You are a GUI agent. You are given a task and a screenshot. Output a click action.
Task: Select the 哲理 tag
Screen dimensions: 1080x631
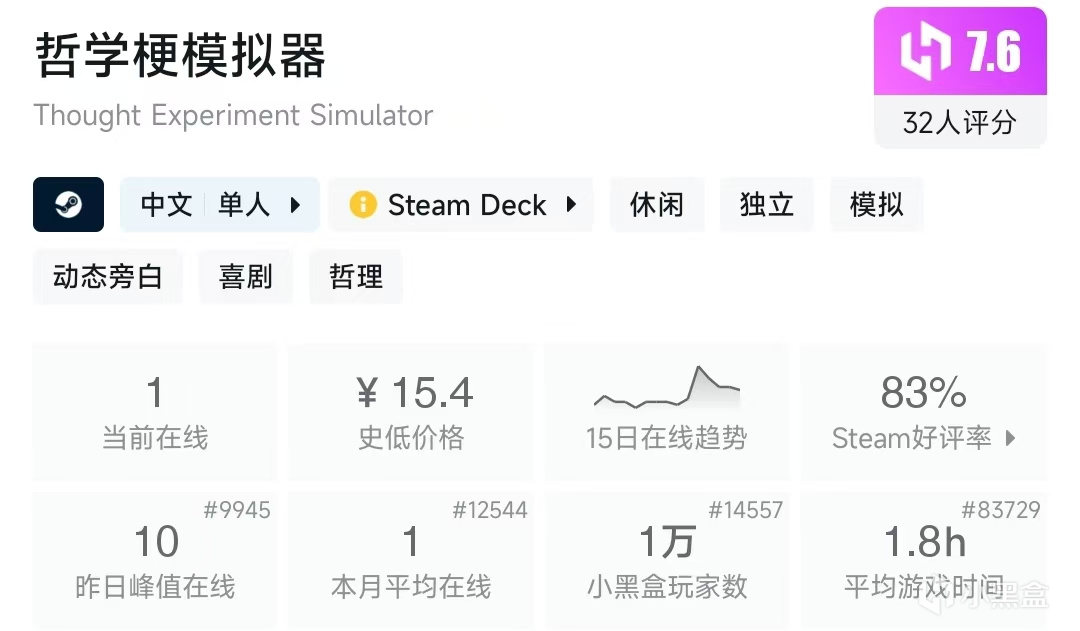pyautogui.click(x=356, y=277)
